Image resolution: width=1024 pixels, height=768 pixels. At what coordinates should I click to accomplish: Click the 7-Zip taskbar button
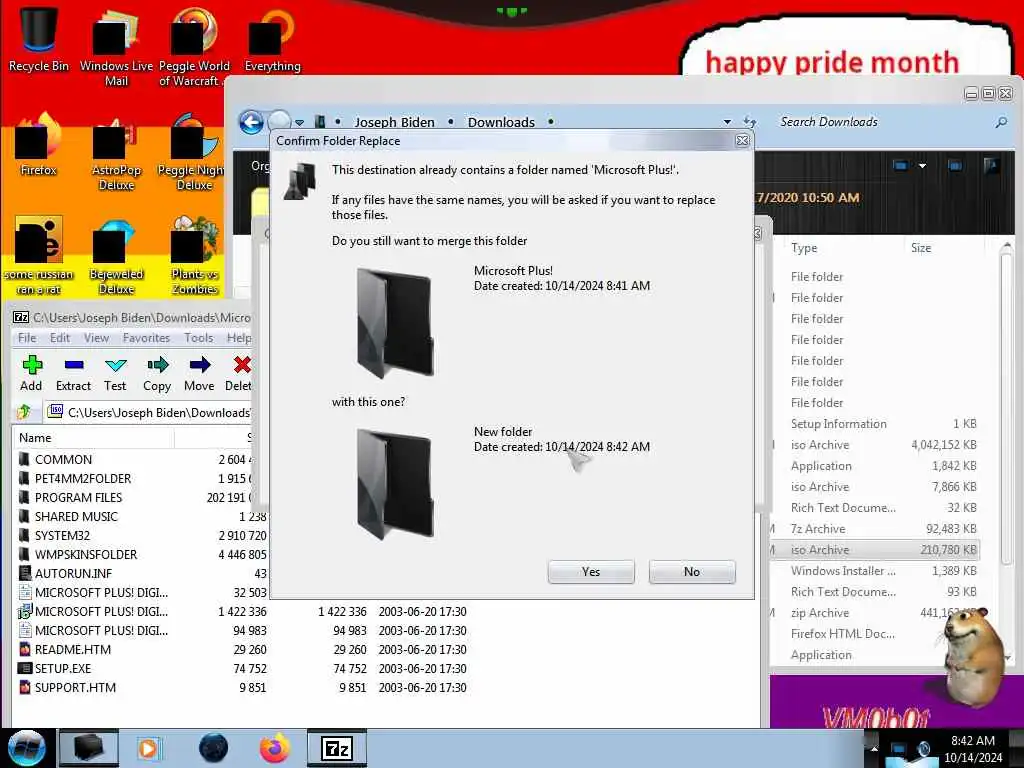click(x=337, y=748)
